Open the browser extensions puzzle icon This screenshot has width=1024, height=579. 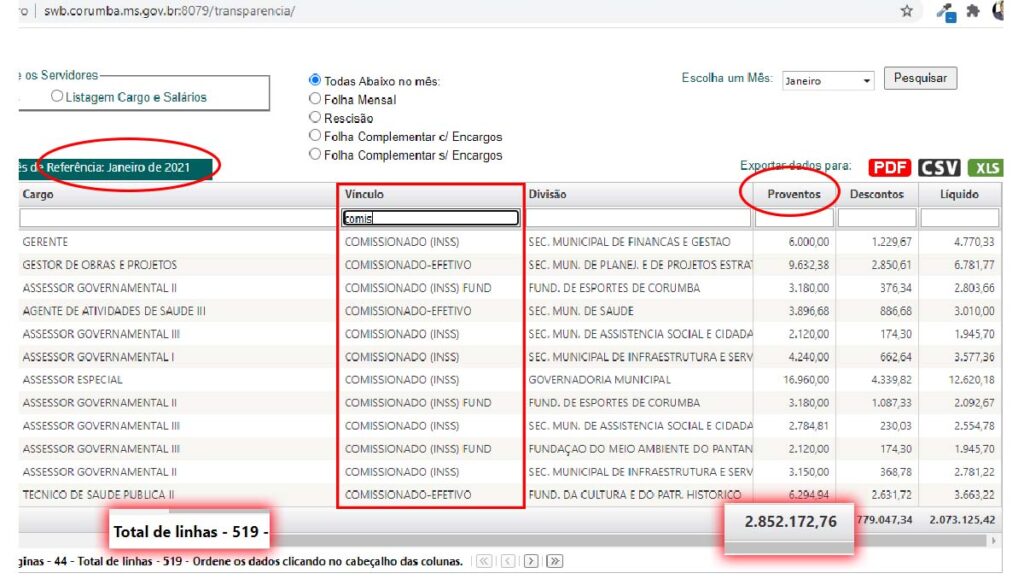point(973,10)
